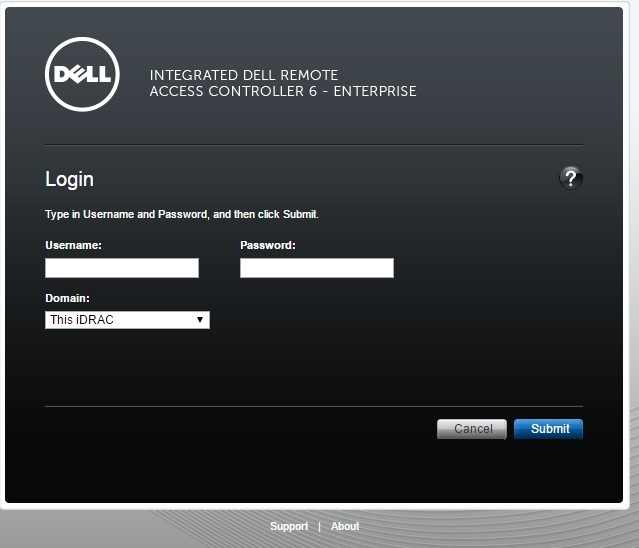Open the Support link in footer
Viewport: 639px width, 548px height.
click(x=289, y=526)
